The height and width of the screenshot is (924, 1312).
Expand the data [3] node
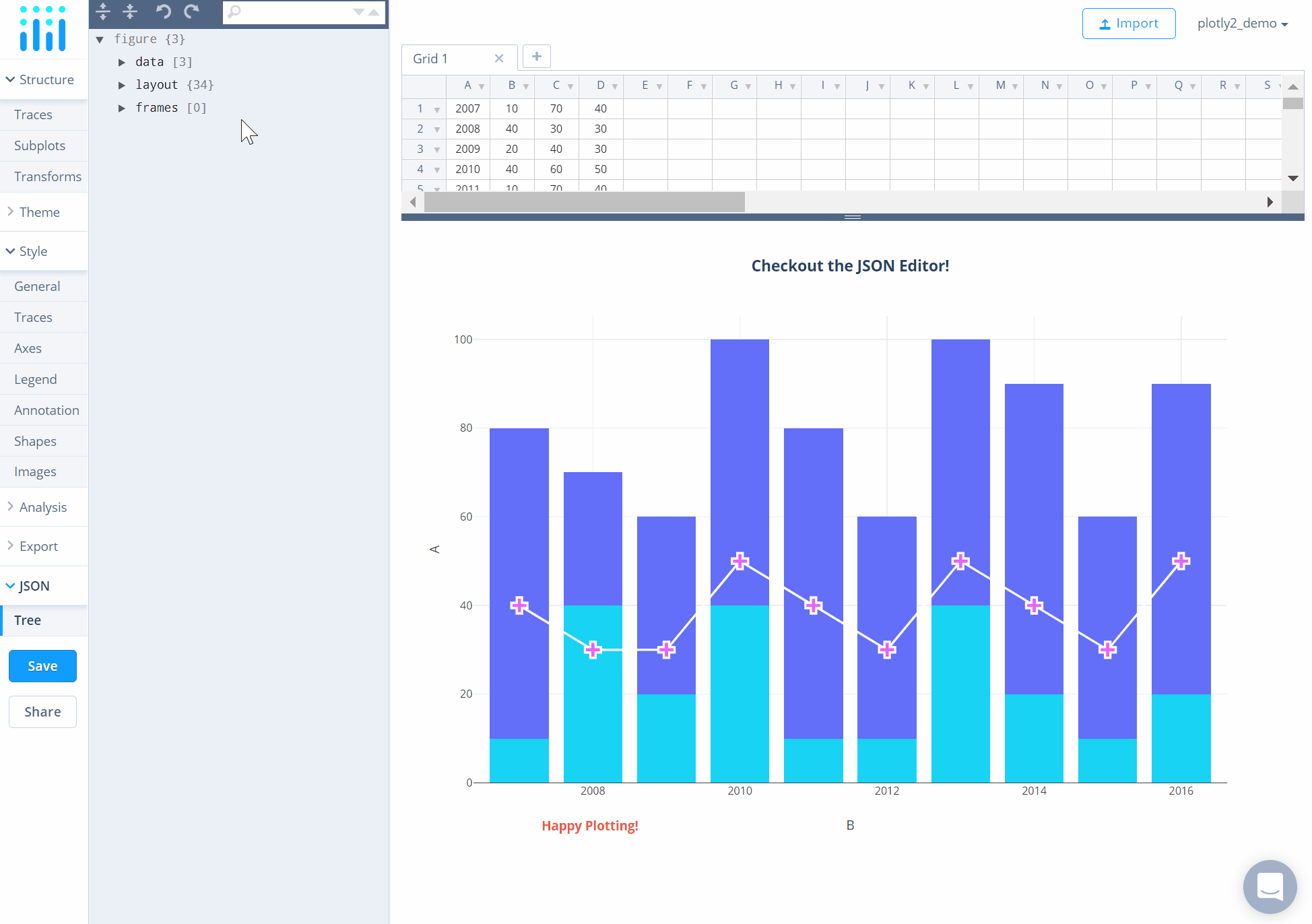tap(122, 62)
